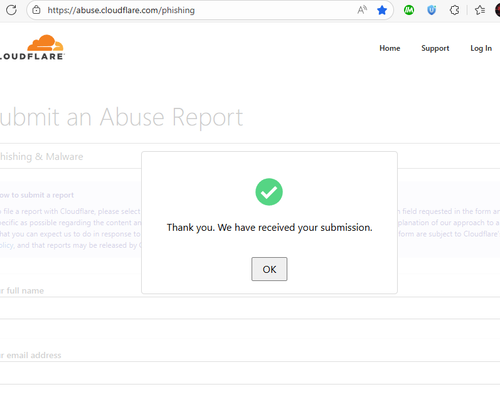
Task: Click the Cloudflare cloud logo
Action: (32, 47)
